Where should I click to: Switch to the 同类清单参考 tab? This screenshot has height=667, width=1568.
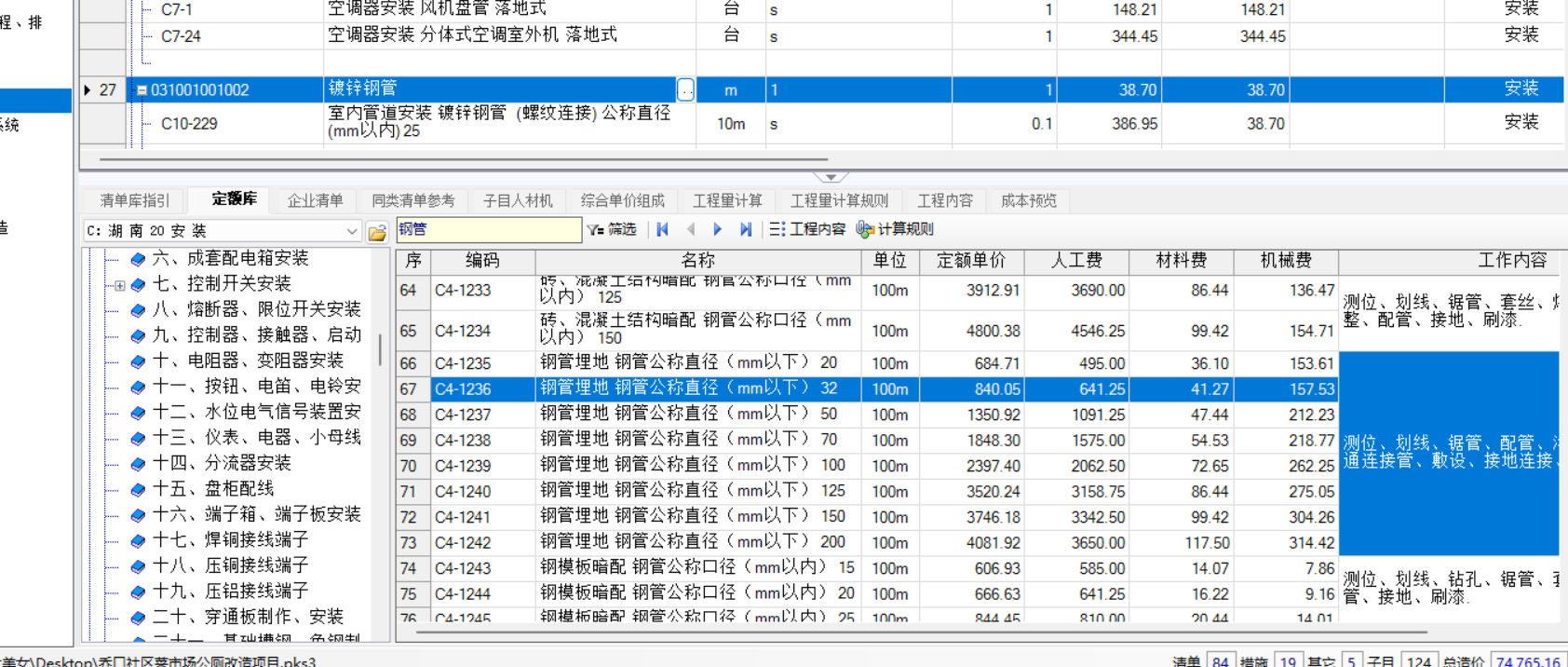click(x=413, y=200)
